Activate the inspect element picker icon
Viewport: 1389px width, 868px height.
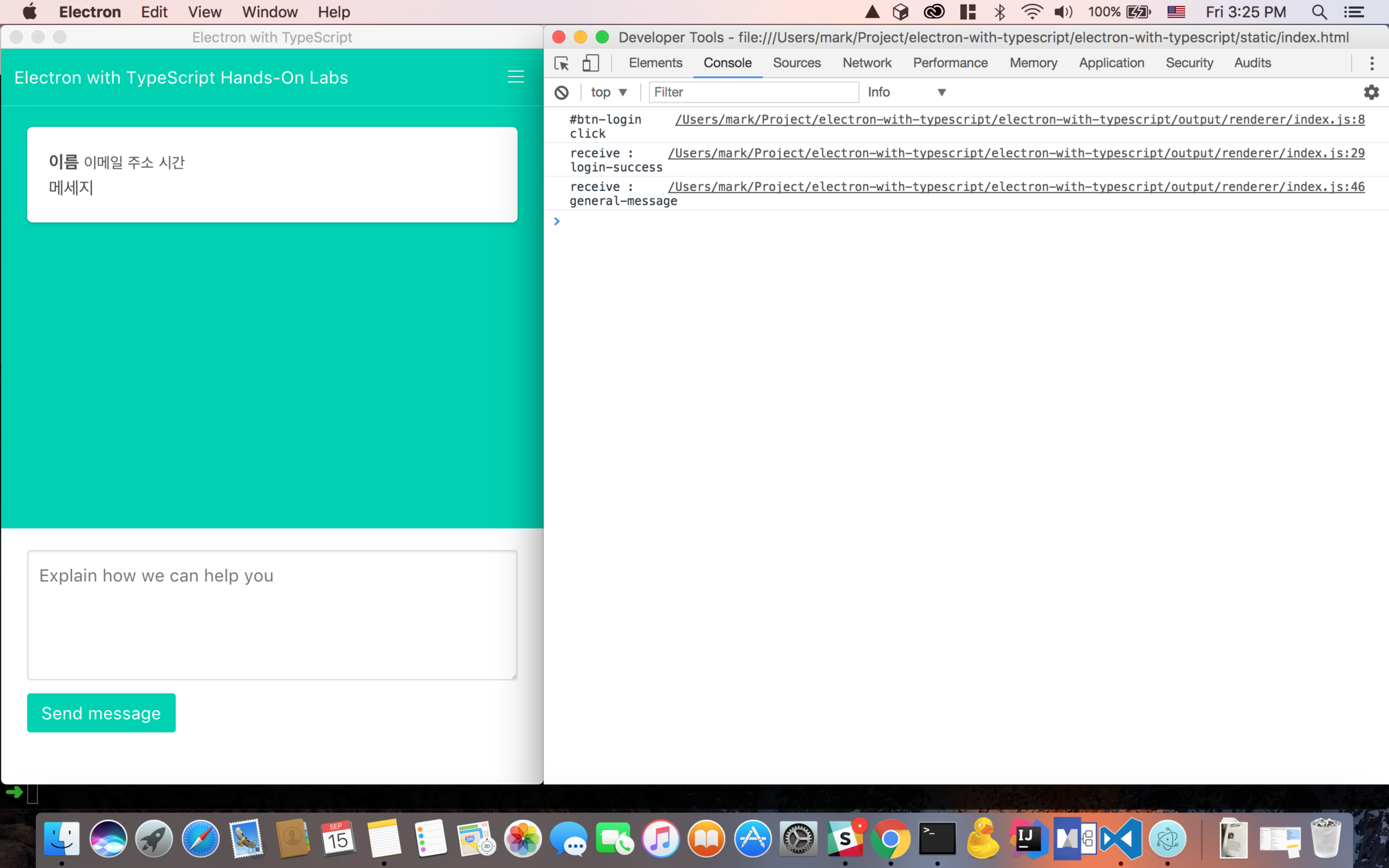(x=561, y=63)
